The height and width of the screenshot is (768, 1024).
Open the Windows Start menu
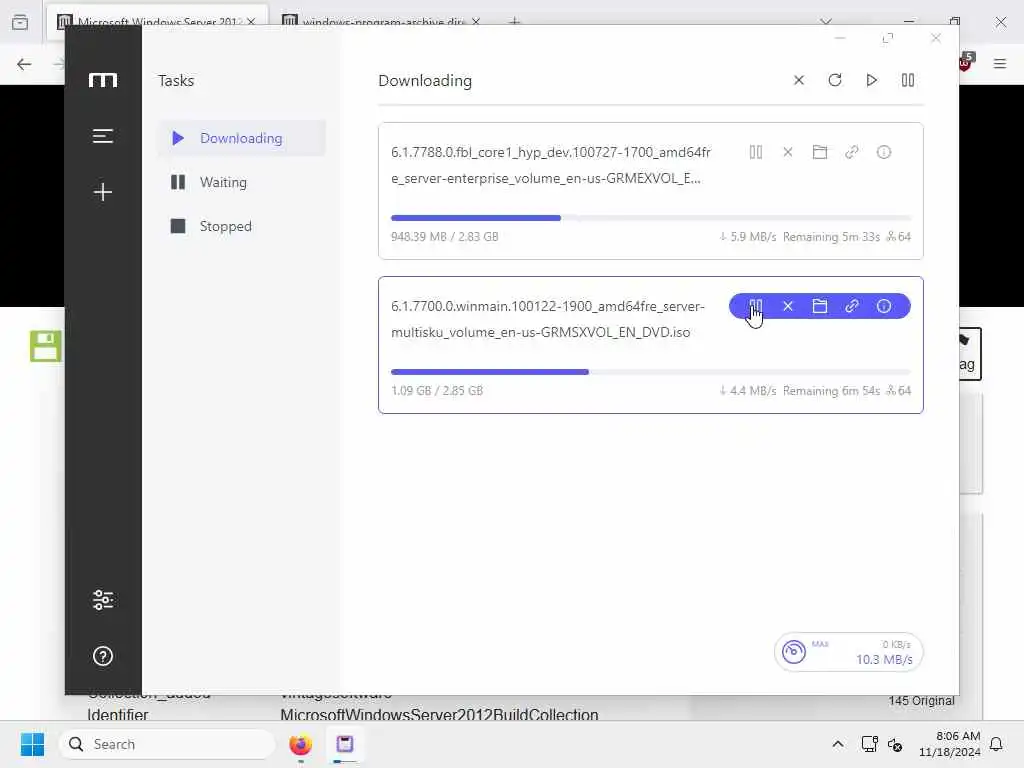click(x=32, y=744)
